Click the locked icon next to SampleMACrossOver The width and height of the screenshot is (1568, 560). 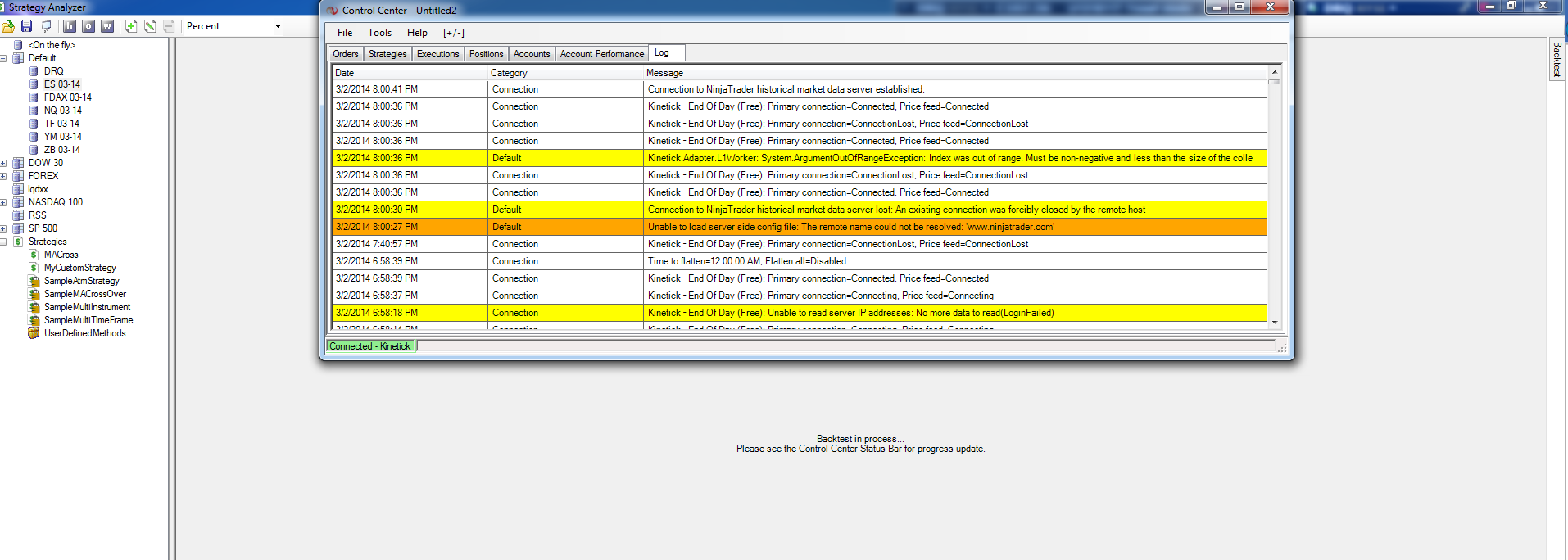point(34,294)
